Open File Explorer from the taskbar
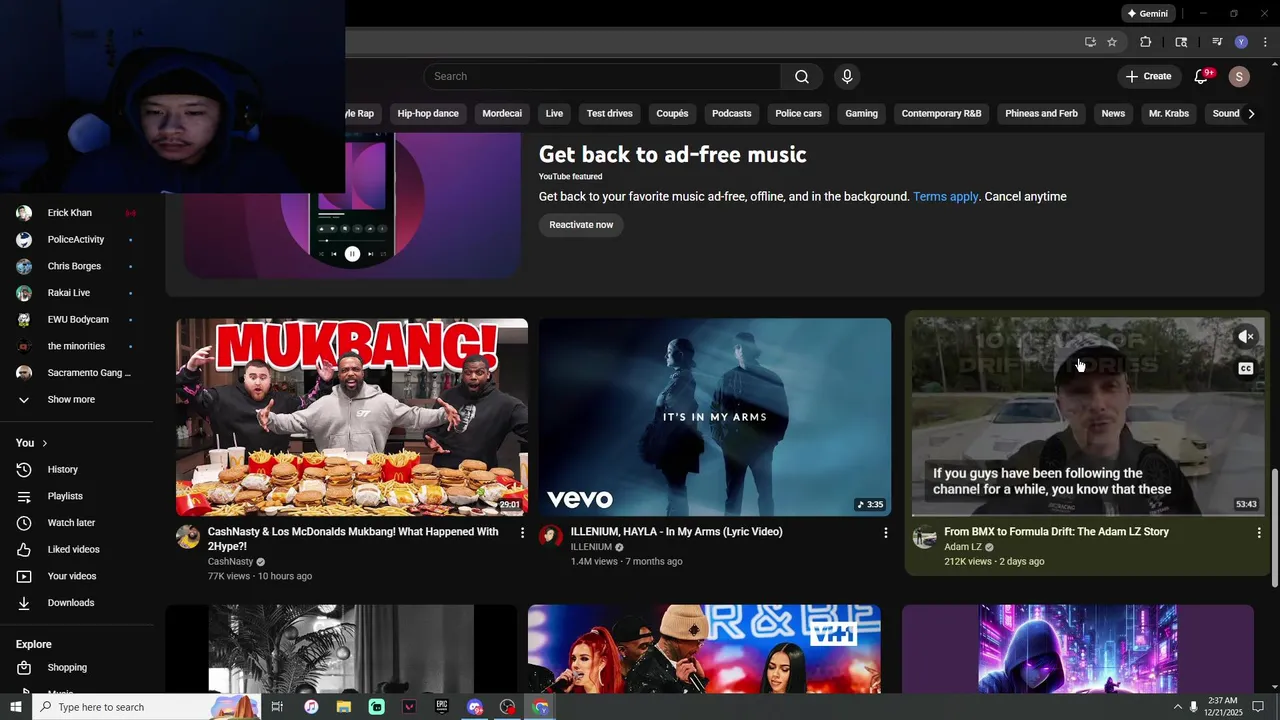 pyautogui.click(x=344, y=707)
